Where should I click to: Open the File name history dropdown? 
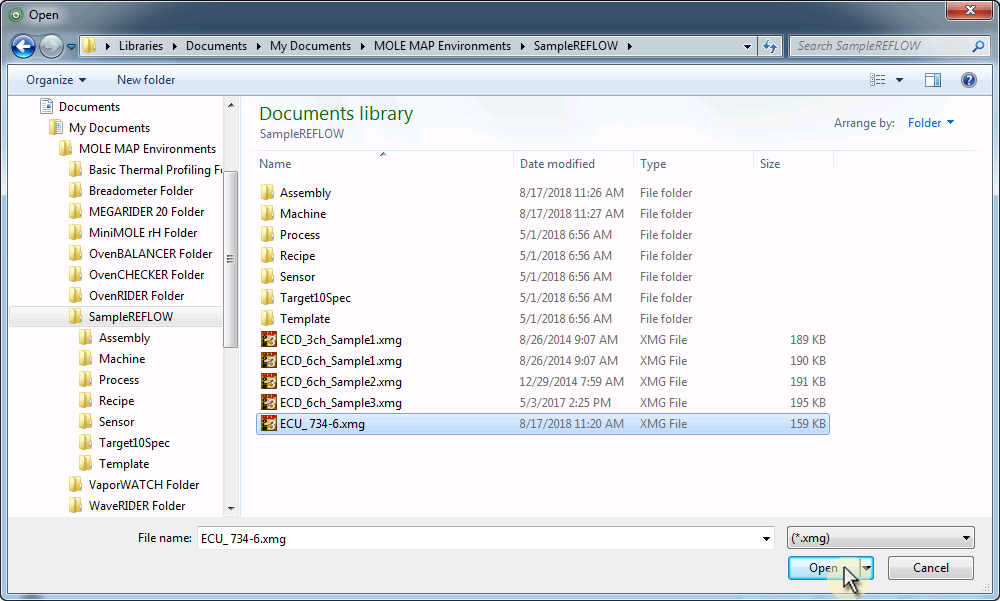coord(766,538)
